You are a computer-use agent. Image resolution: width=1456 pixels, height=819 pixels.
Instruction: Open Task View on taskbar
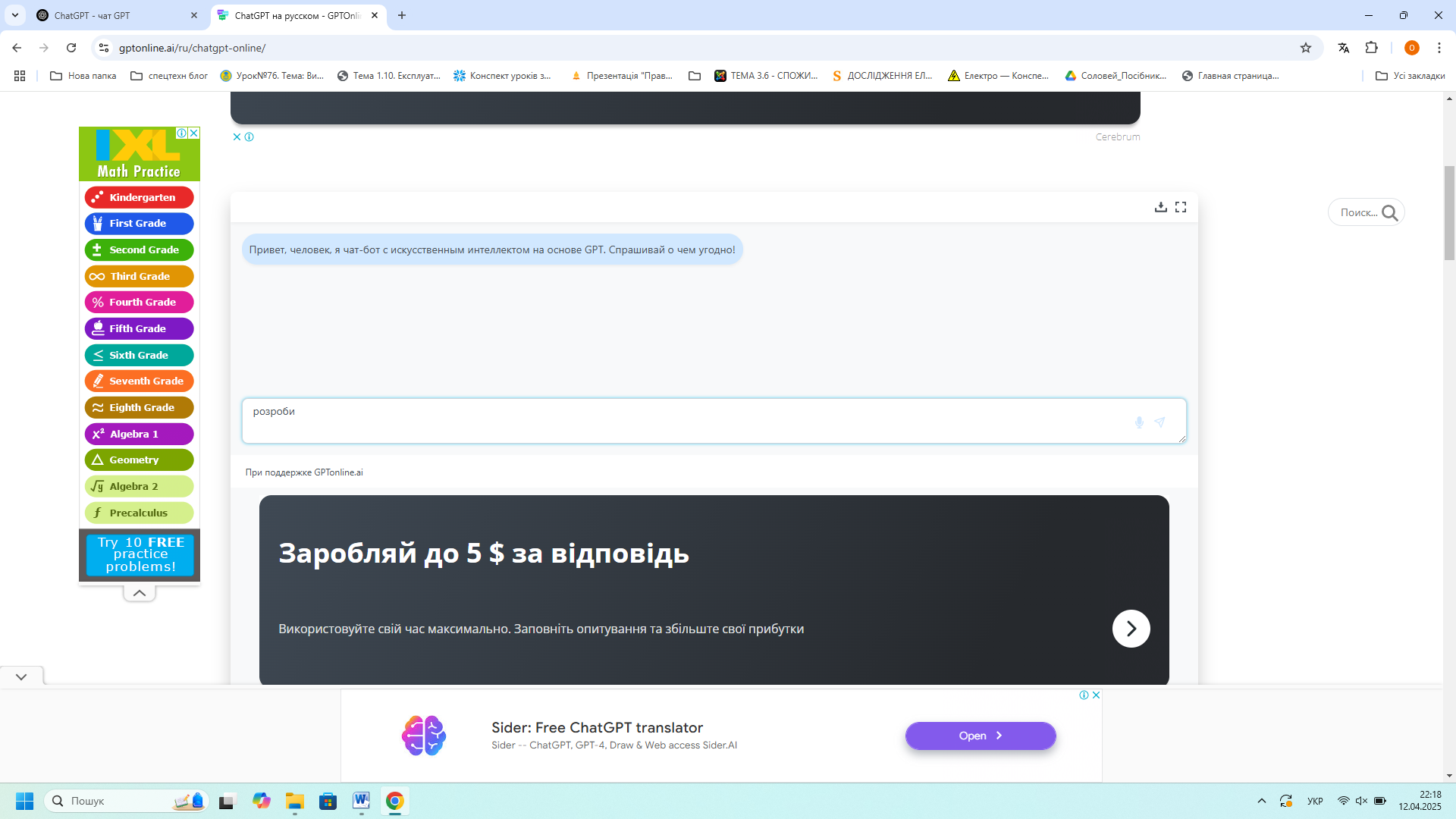(227, 801)
